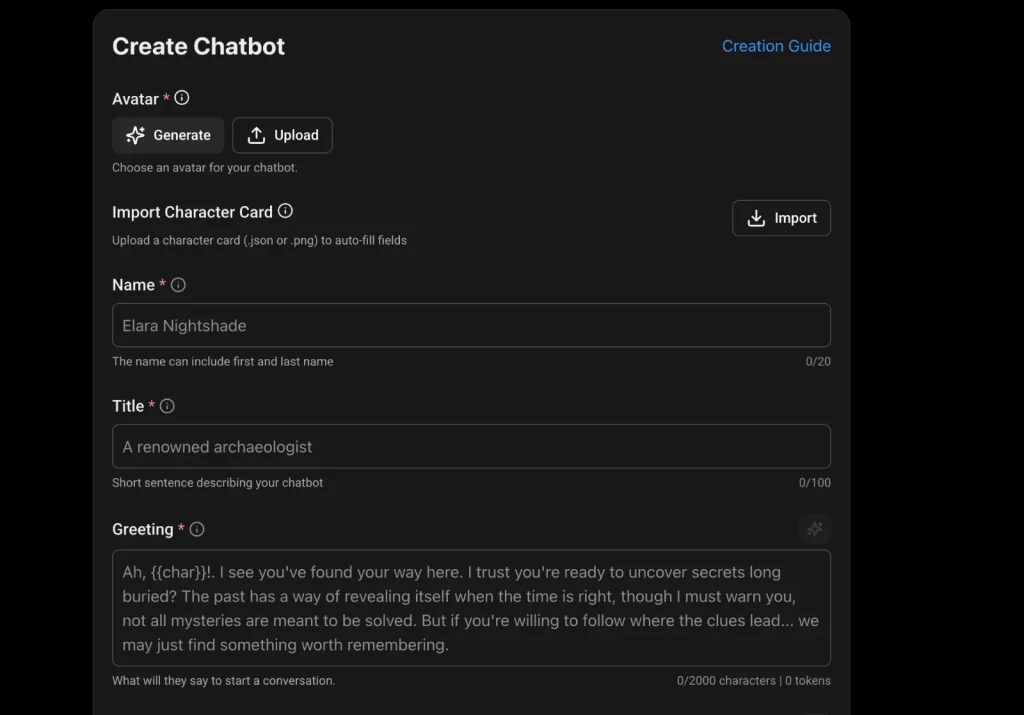This screenshot has height=715, width=1024.
Task: Click the Greeting info icon
Action: click(197, 530)
